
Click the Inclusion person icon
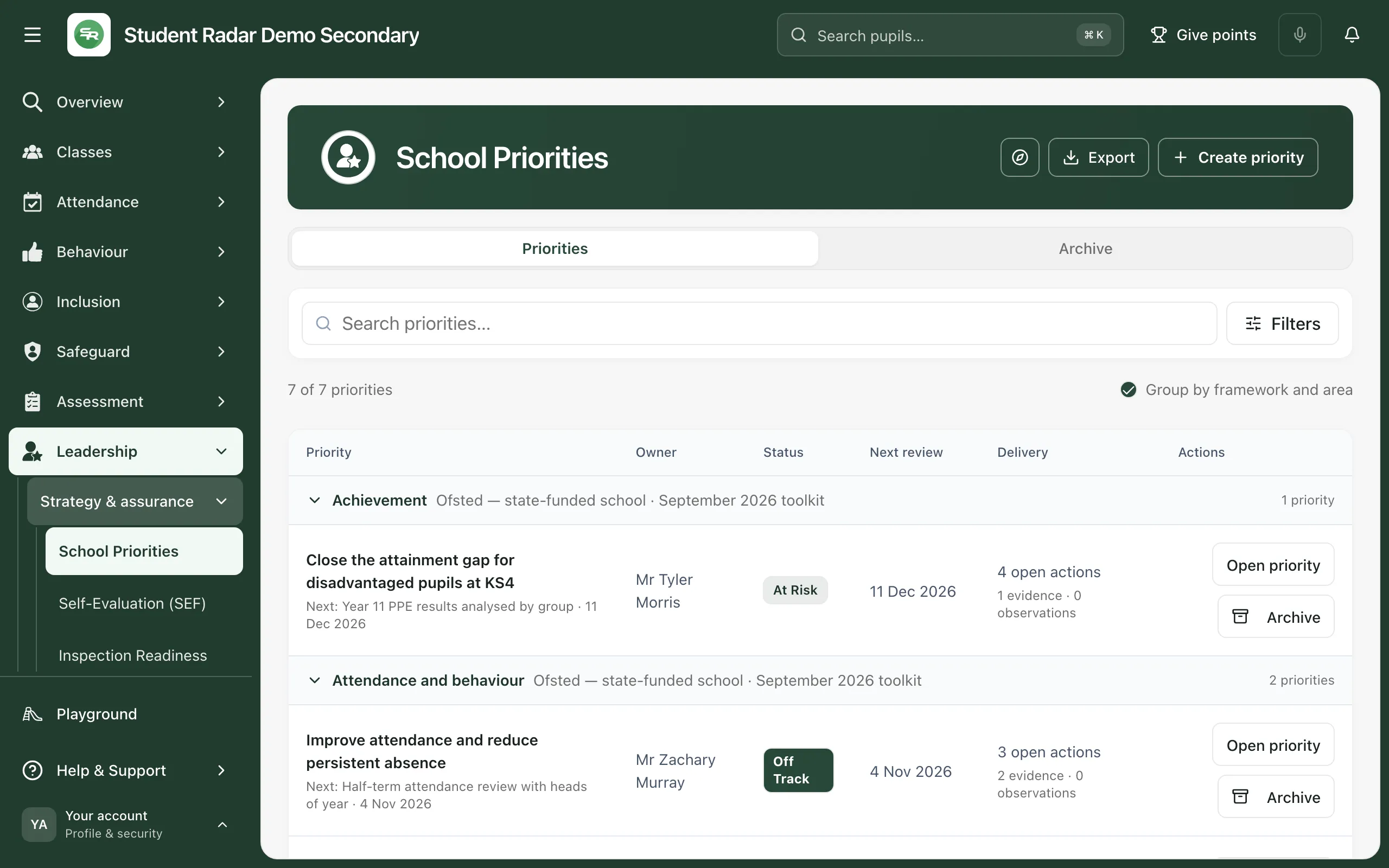click(32, 302)
